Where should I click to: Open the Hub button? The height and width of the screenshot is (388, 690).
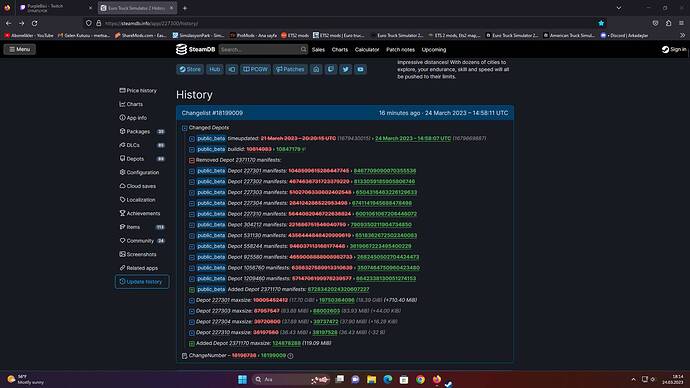coord(214,69)
